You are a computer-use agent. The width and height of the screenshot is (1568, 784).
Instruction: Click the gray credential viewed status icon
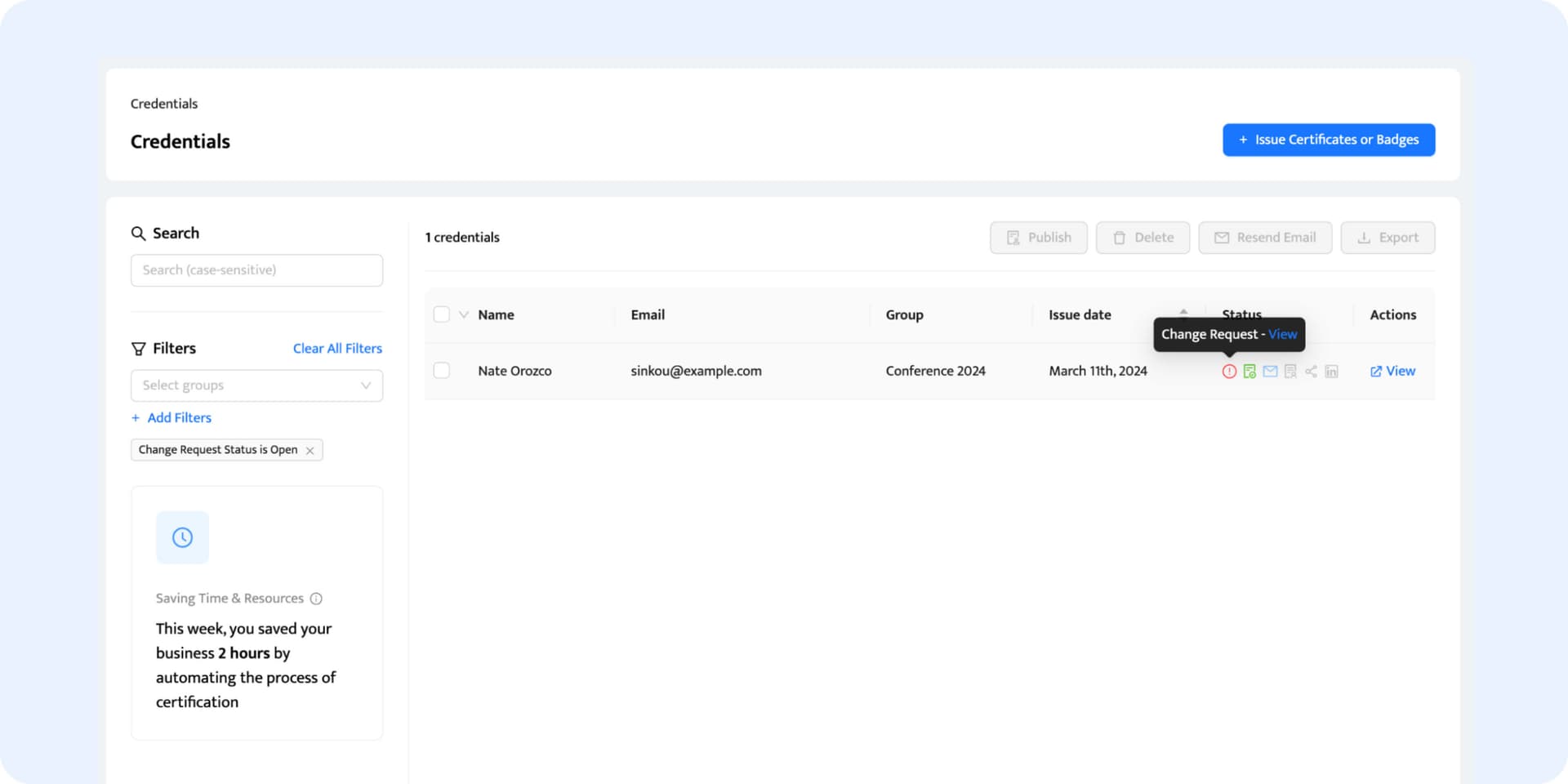1290,372
